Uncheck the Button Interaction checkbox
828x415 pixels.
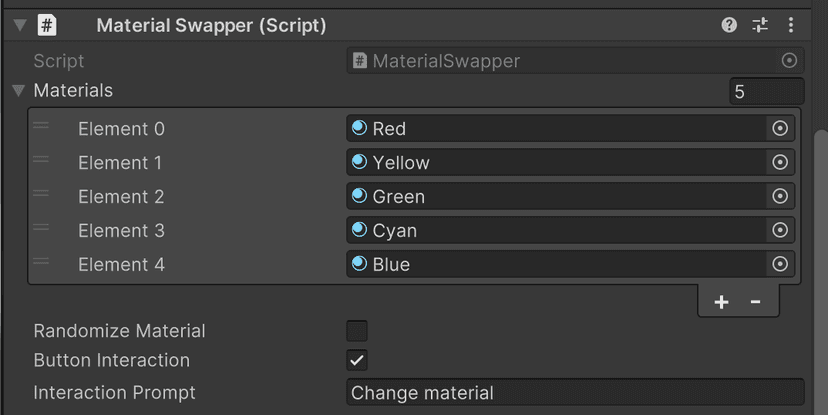(x=357, y=360)
